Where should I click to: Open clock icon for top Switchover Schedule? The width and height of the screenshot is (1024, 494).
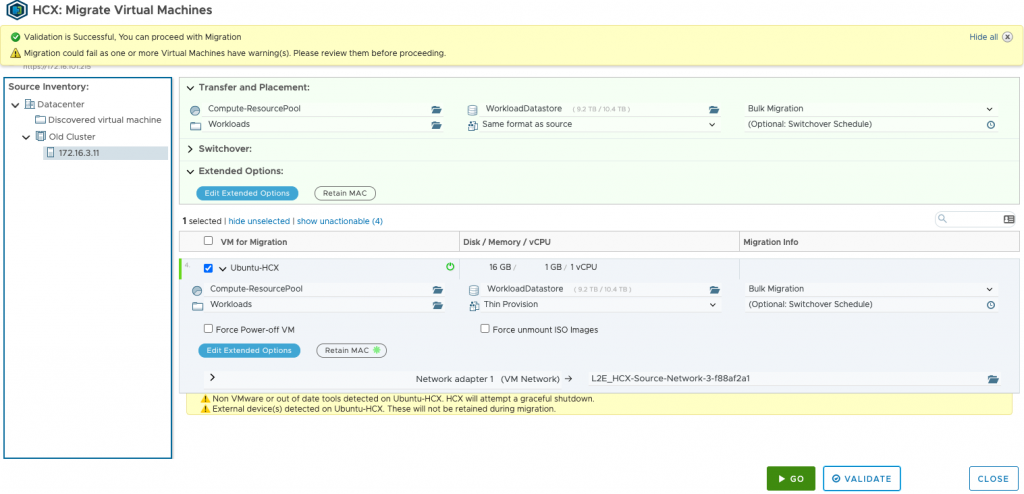coord(991,125)
